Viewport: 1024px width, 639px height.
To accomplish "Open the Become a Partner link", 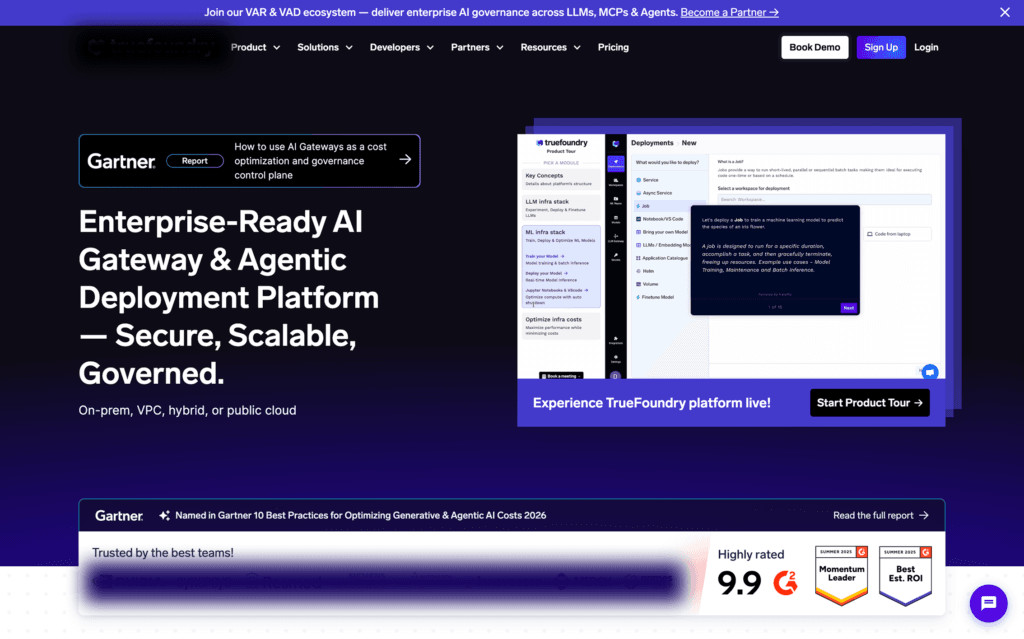I will (x=729, y=12).
